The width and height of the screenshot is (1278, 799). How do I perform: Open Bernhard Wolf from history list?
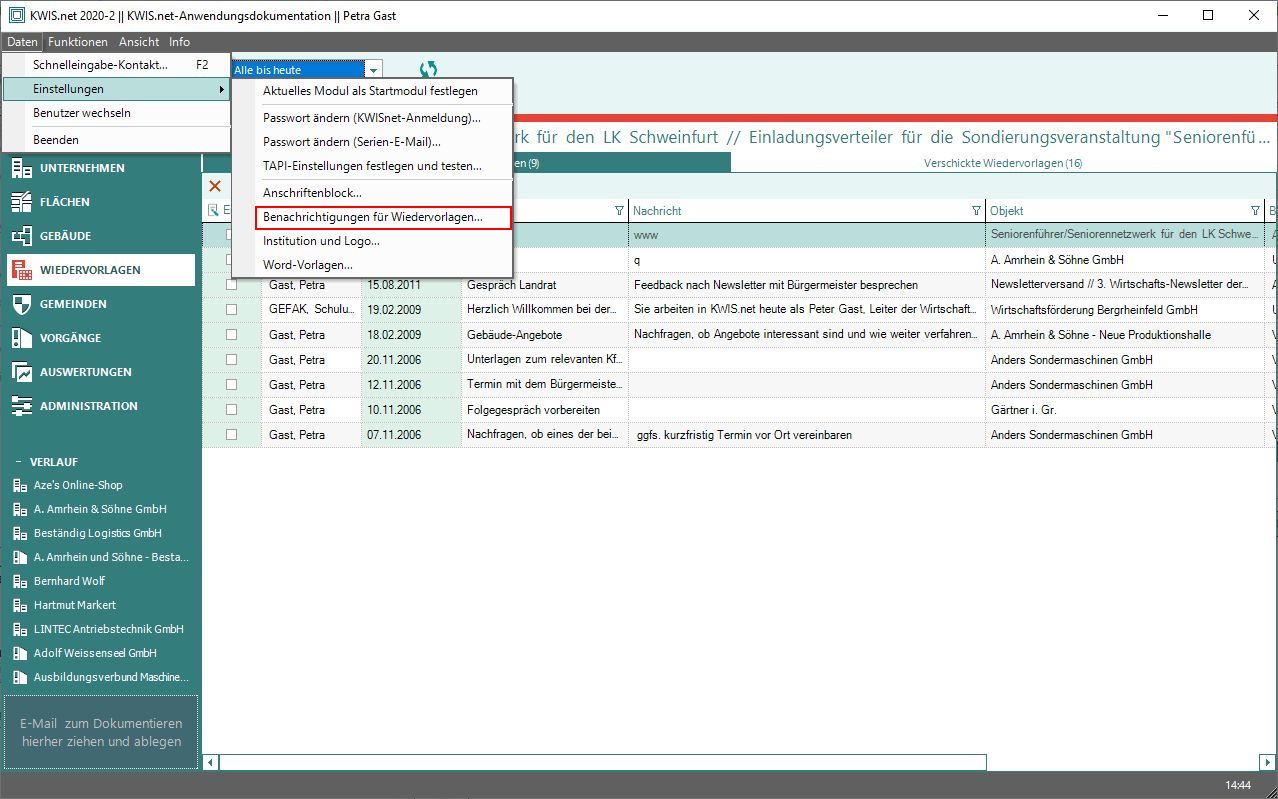pos(69,581)
